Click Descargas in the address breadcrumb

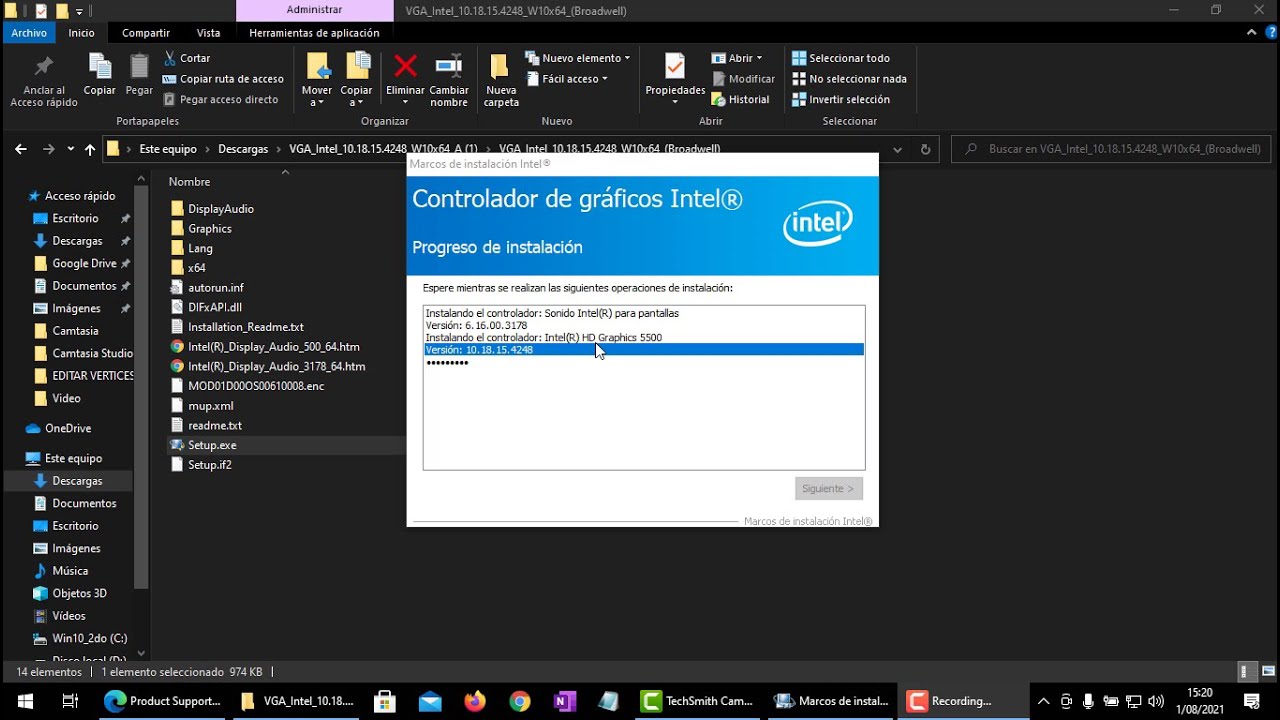click(x=243, y=149)
